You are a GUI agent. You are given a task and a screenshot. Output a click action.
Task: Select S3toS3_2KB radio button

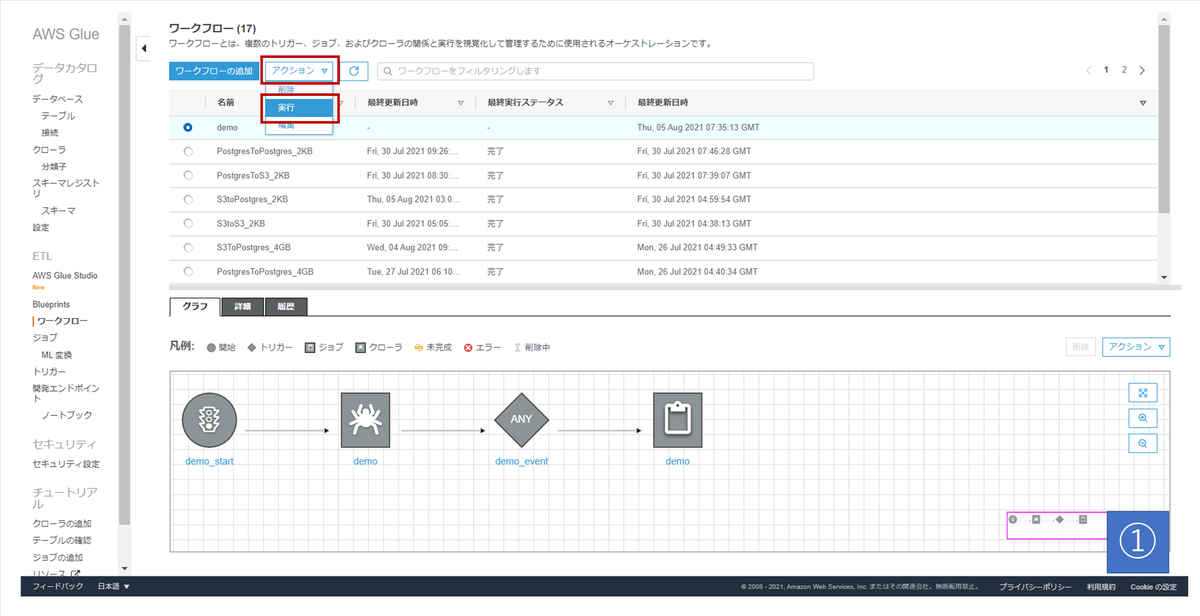point(188,223)
